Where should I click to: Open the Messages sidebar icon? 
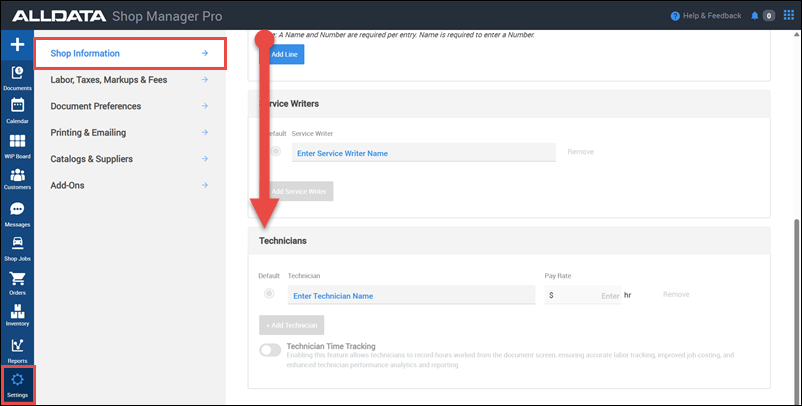click(x=17, y=213)
